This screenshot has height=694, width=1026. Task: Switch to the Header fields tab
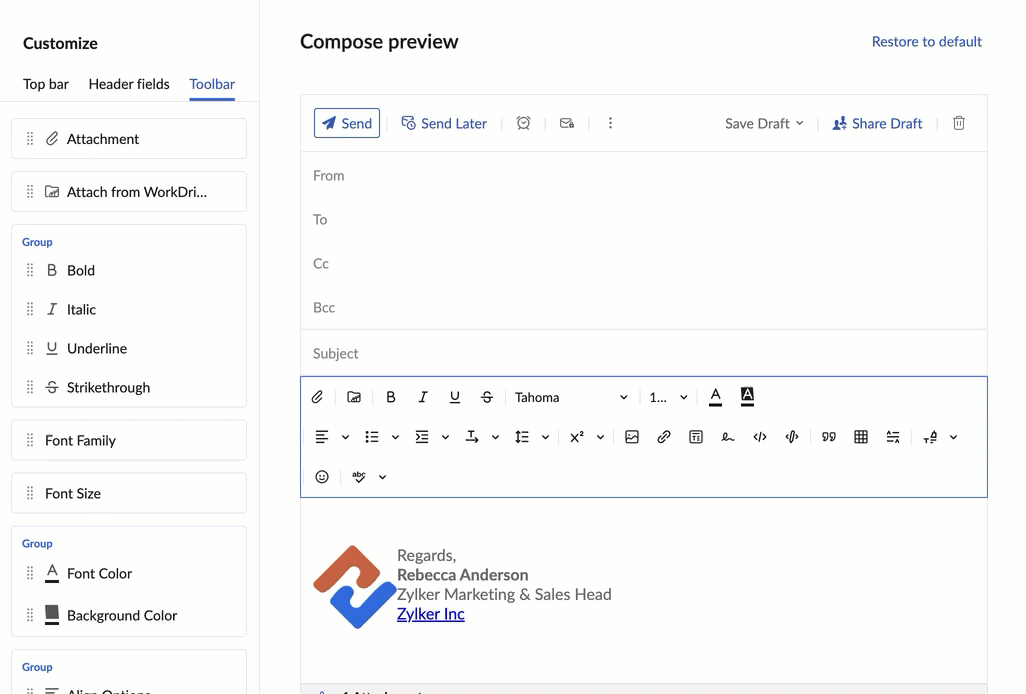tap(129, 84)
